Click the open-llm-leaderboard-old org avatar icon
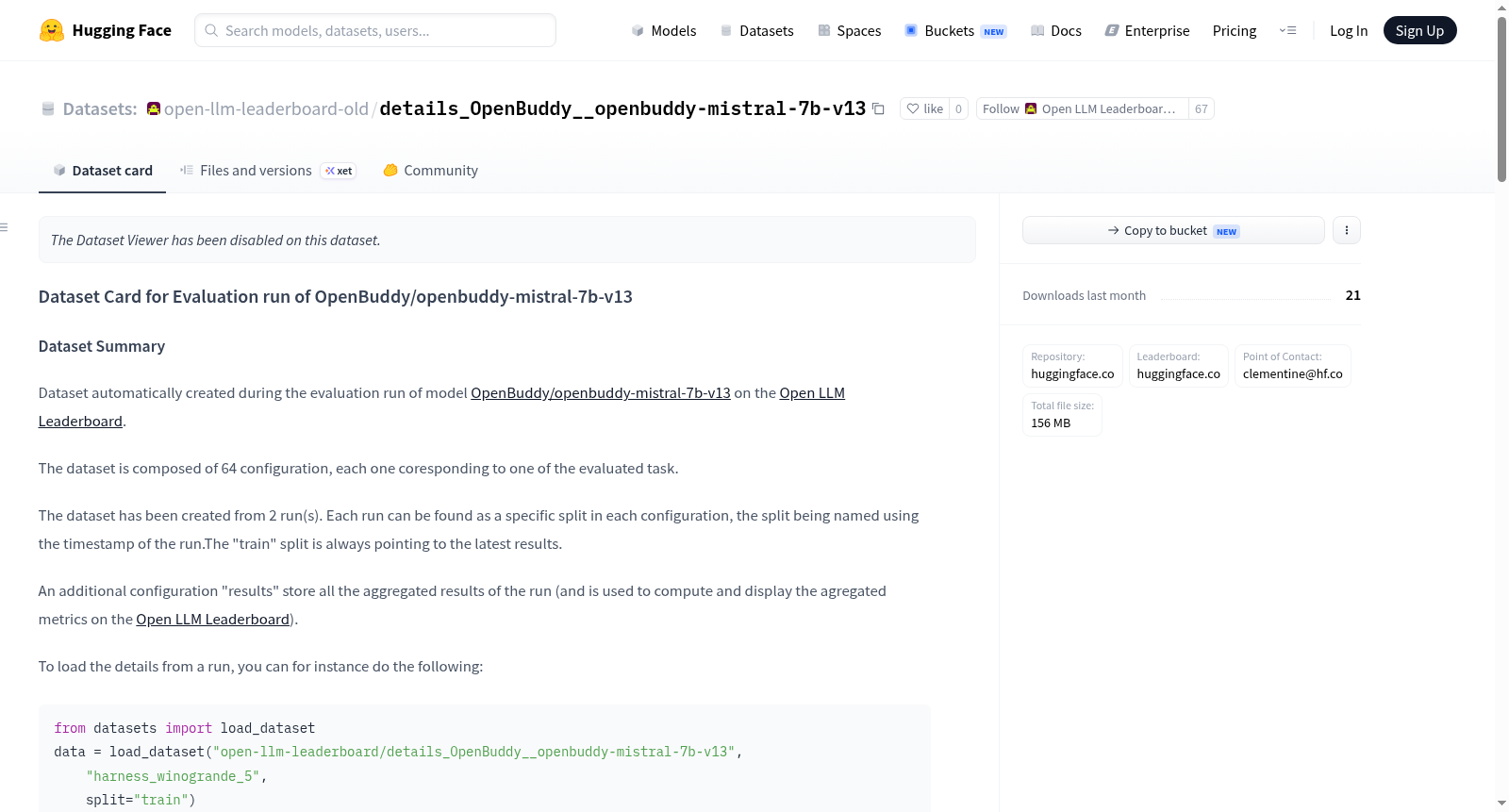The image size is (1509, 812). tap(154, 108)
